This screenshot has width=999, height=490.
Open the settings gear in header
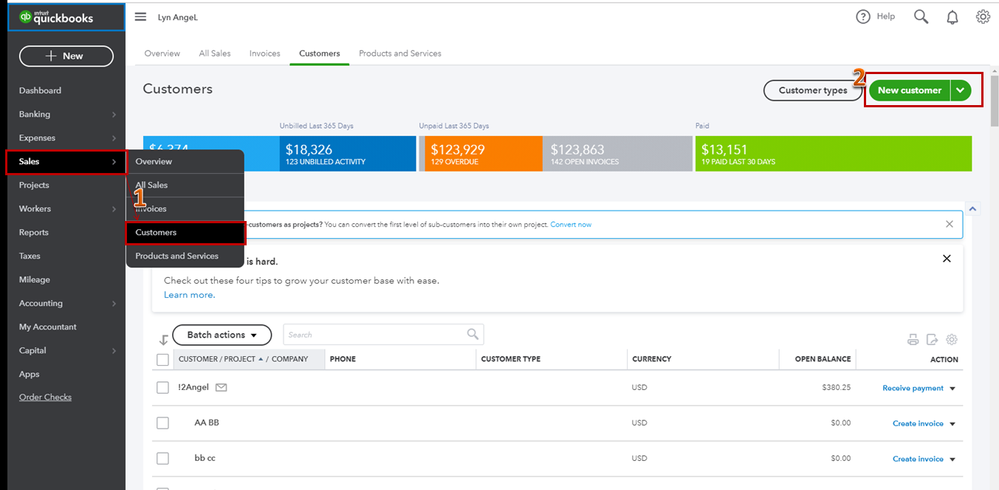pos(982,17)
